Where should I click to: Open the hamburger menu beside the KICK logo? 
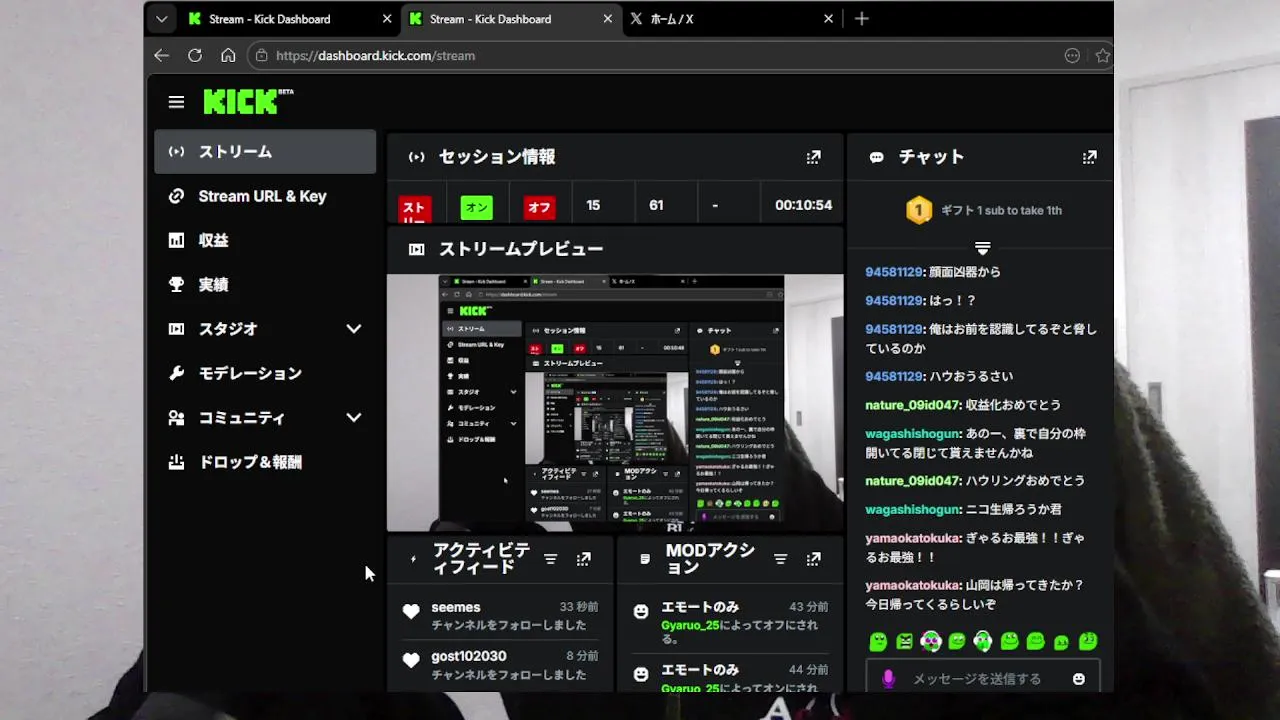pyautogui.click(x=176, y=102)
